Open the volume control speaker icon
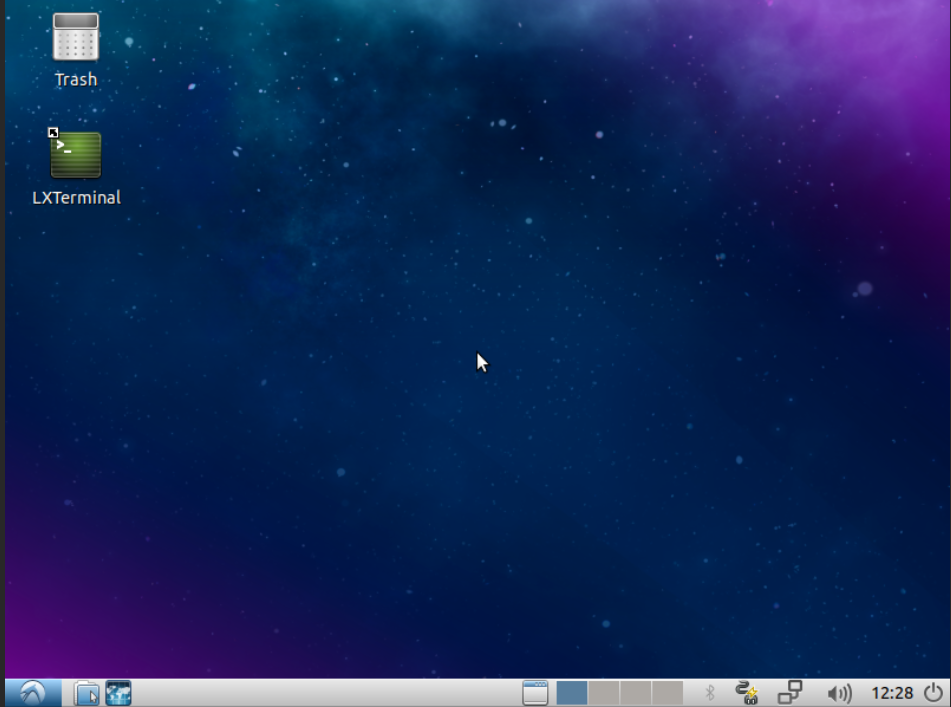The height and width of the screenshot is (707, 951). pyautogui.click(x=839, y=692)
